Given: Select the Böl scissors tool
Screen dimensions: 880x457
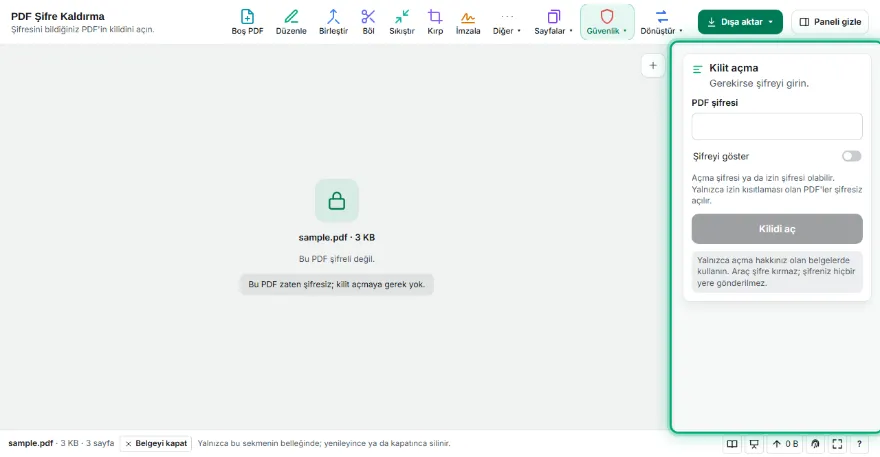Looking at the screenshot, I should tap(368, 22).
